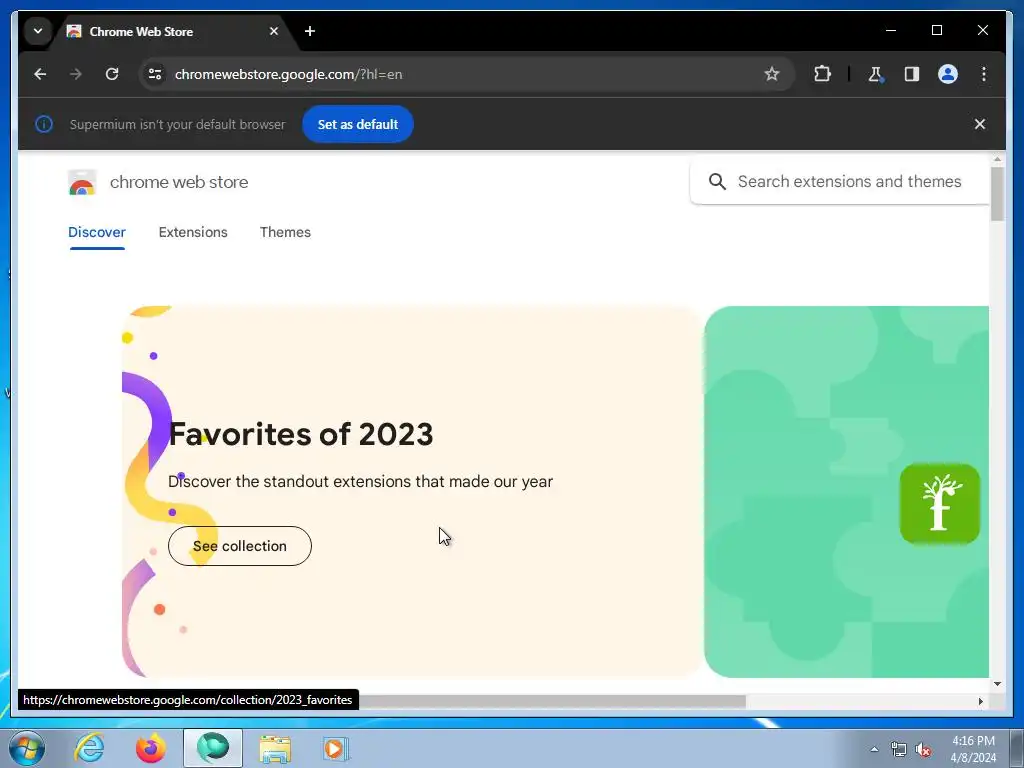Screen dimensions: 1024x768
Task: Open Windows Media Player from taskbar
Action: (336, 748)
